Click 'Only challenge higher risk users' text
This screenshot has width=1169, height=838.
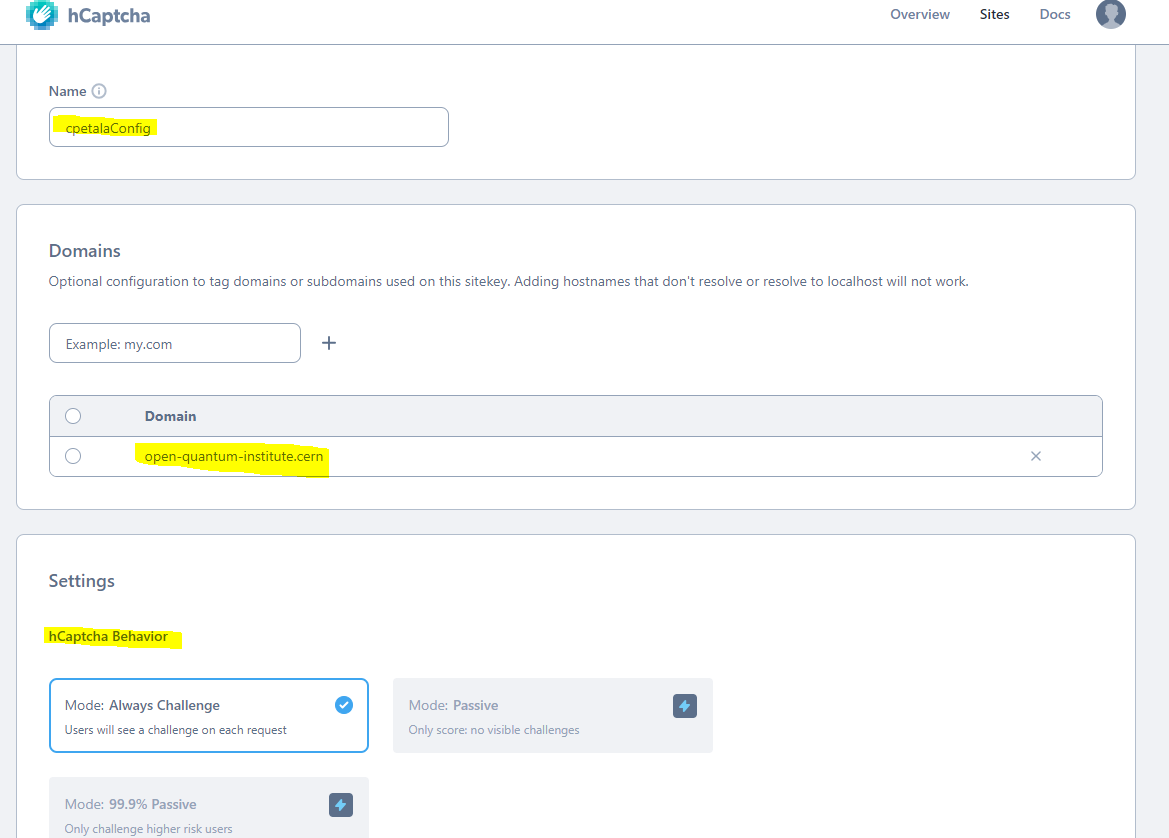point(148,829)
